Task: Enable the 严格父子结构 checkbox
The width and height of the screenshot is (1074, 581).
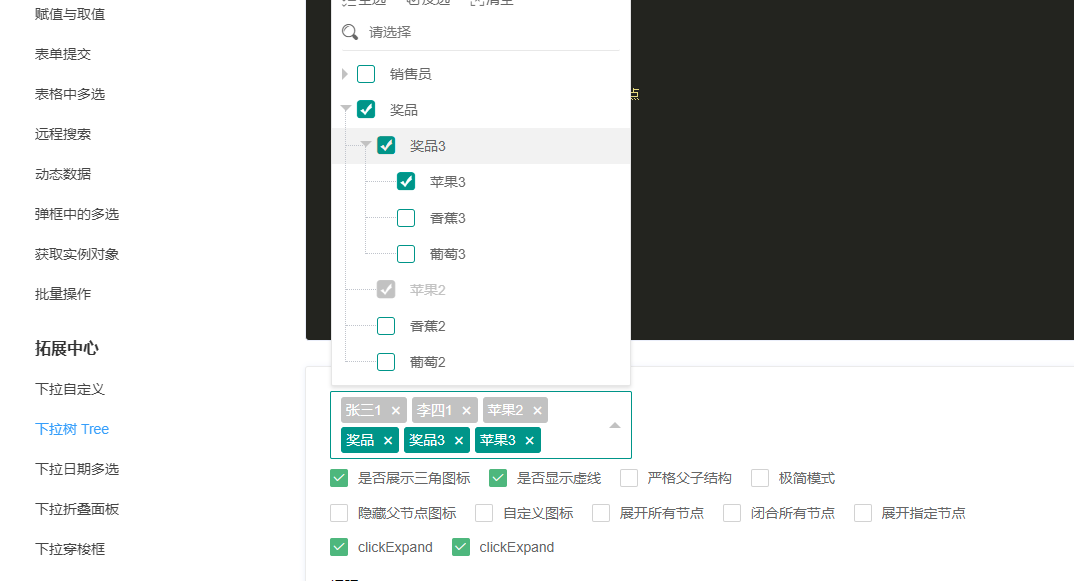Action: click(x=628, y=478)
